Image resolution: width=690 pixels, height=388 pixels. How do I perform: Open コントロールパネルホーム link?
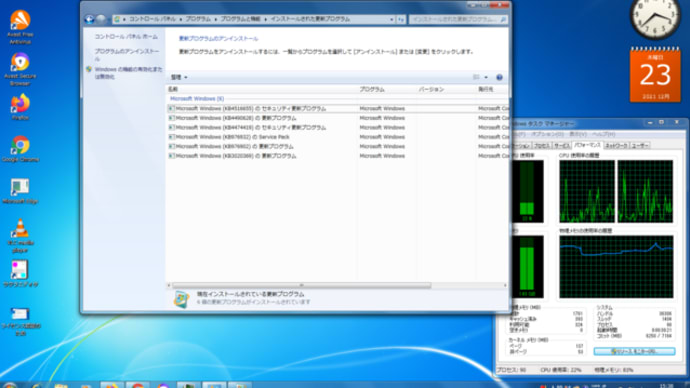click(126, 37)
